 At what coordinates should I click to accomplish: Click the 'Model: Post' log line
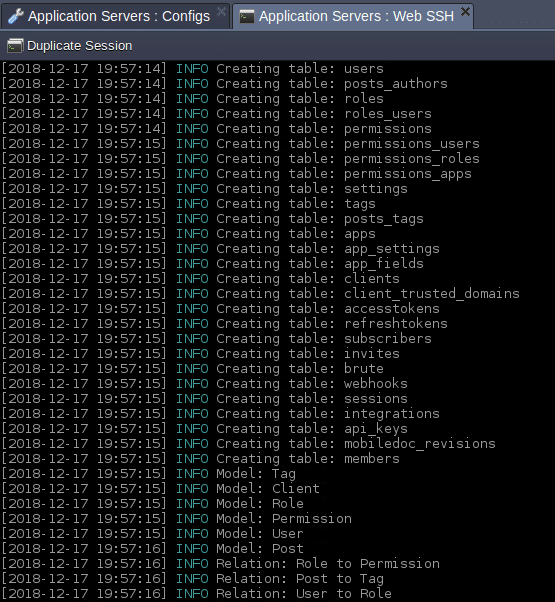coord(153,549)
